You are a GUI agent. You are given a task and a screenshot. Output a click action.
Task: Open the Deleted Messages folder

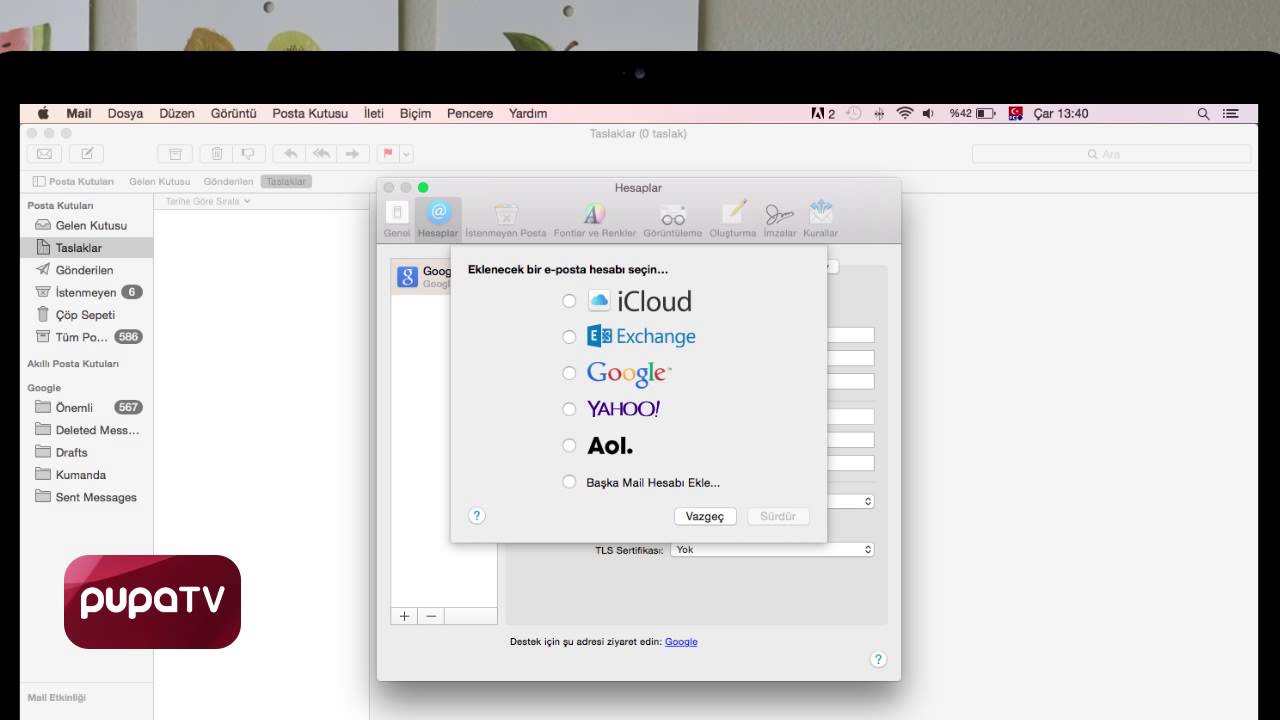(87, 430)
